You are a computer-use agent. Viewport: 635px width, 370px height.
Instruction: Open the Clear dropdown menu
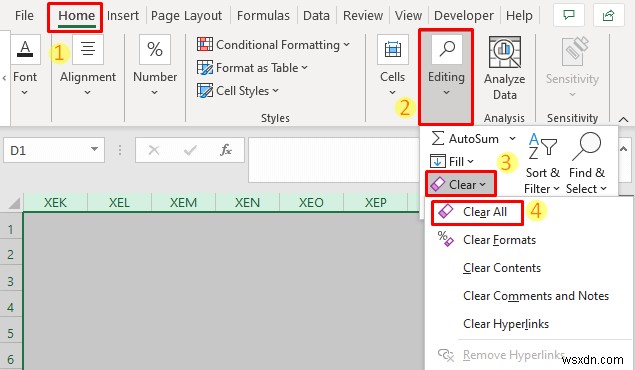pyautogui.click(x=460, y=185)
